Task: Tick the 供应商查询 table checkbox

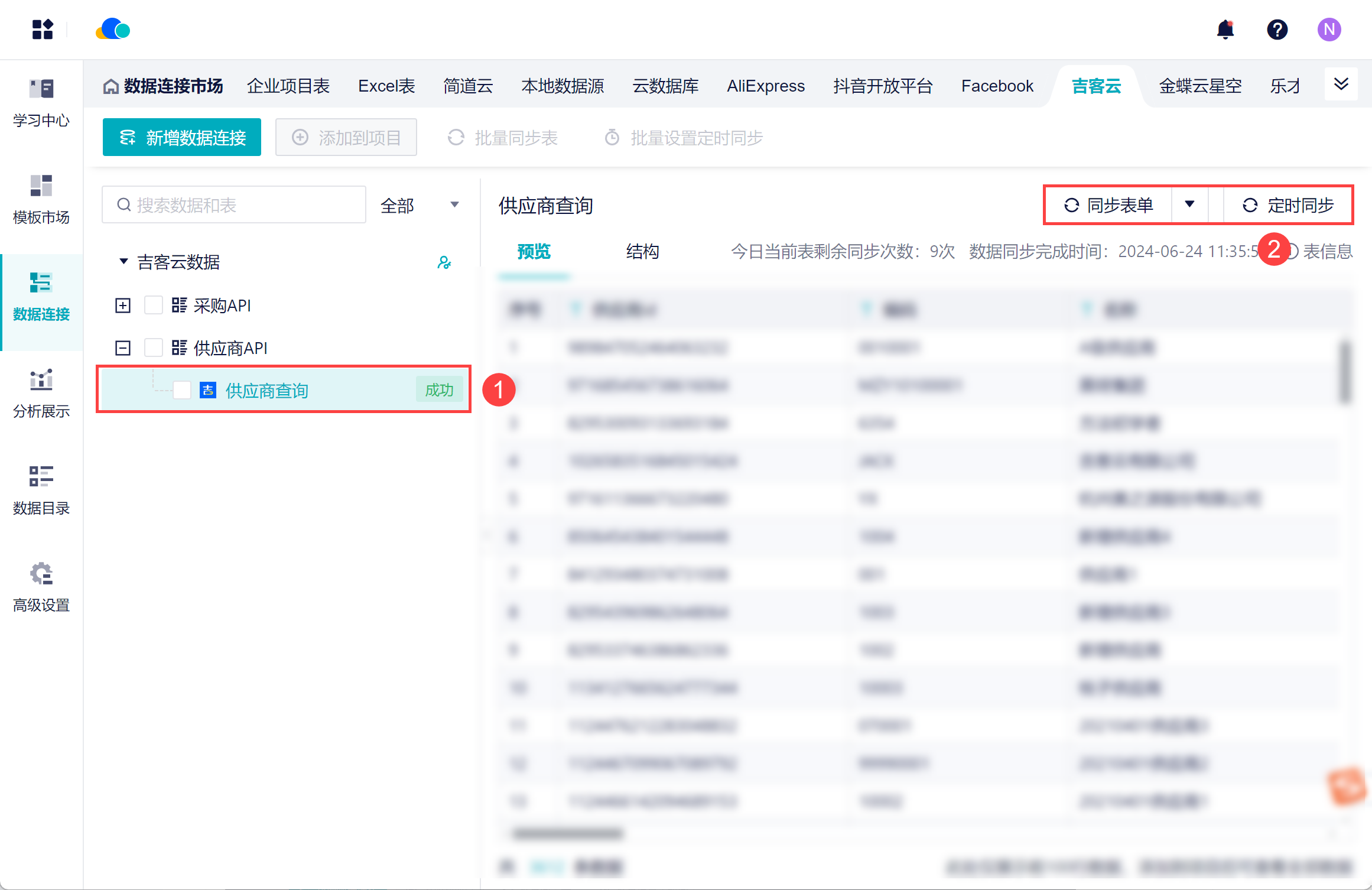Action: 182,390
